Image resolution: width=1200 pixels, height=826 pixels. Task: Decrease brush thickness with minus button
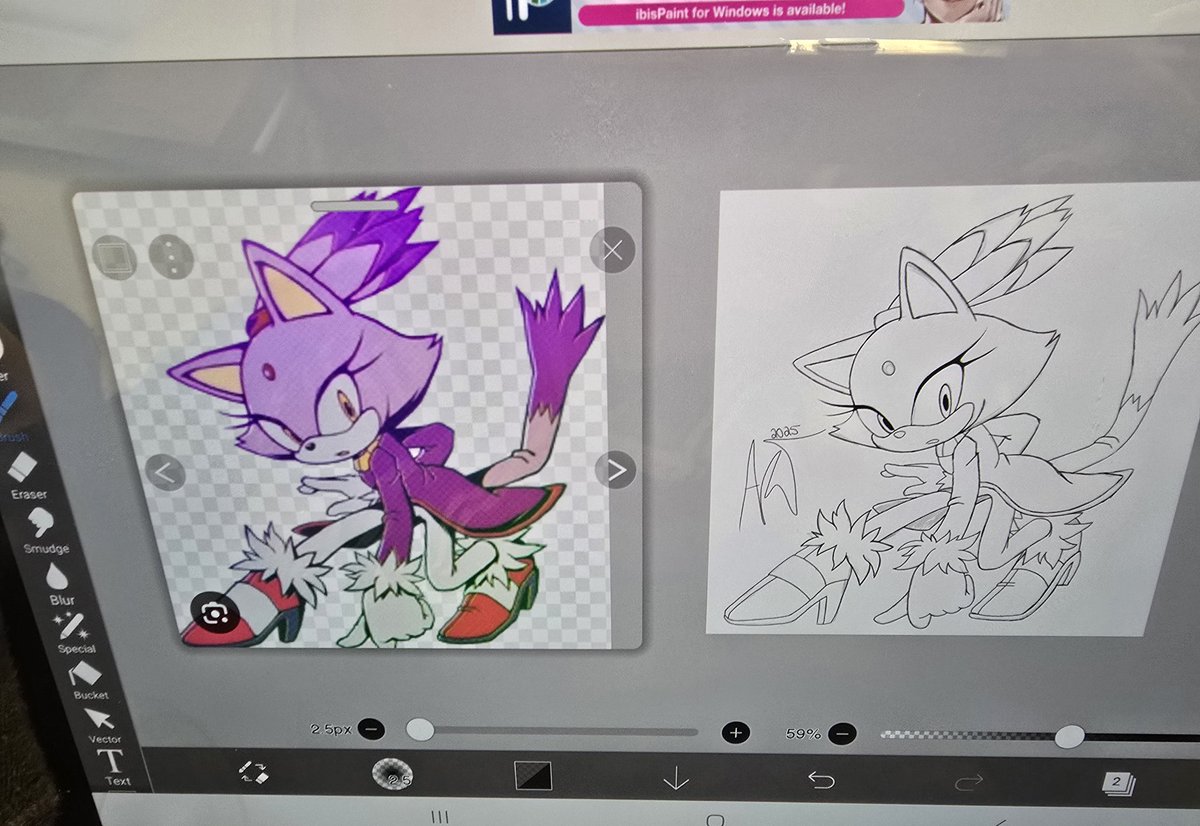tap(371, 730)
